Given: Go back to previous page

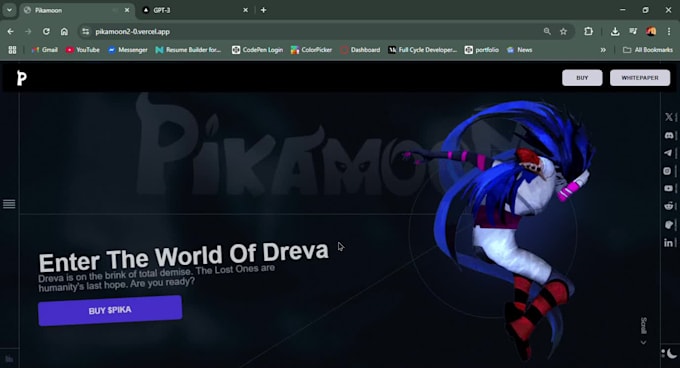Looking at the screenshot, I should (x=10, y=32).
